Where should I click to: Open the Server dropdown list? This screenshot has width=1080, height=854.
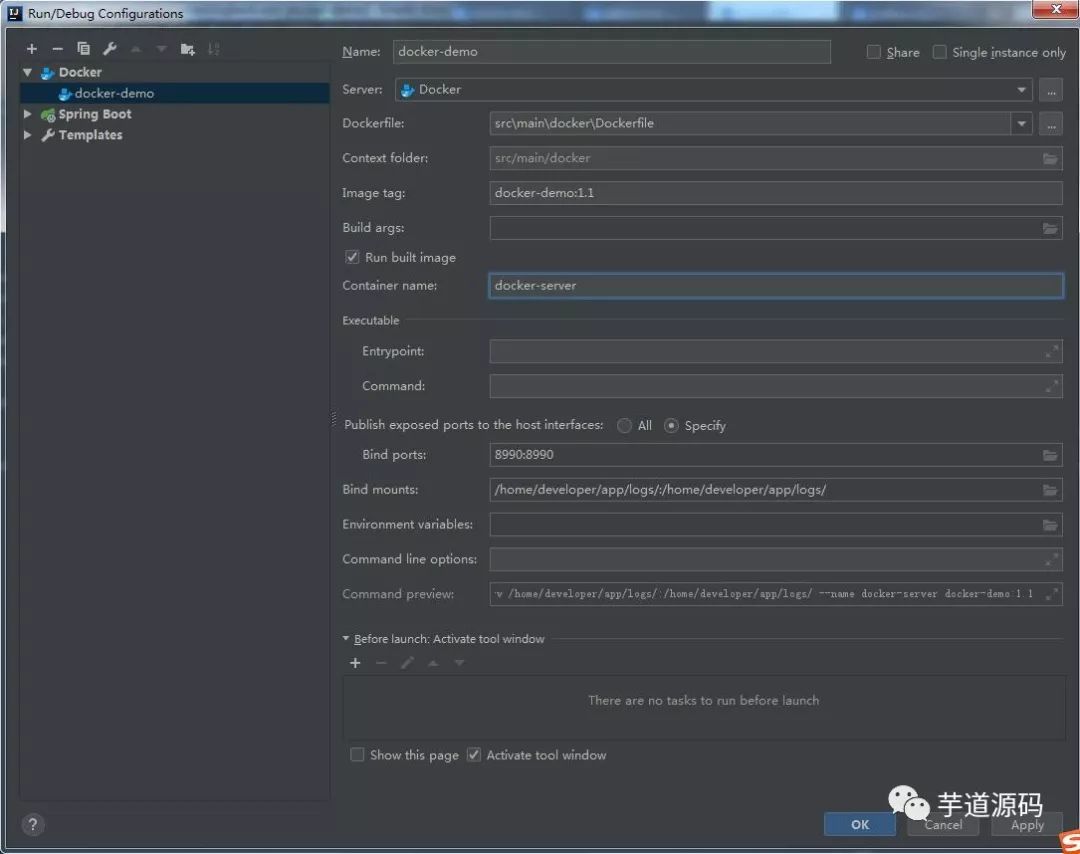click(1021, 90)
